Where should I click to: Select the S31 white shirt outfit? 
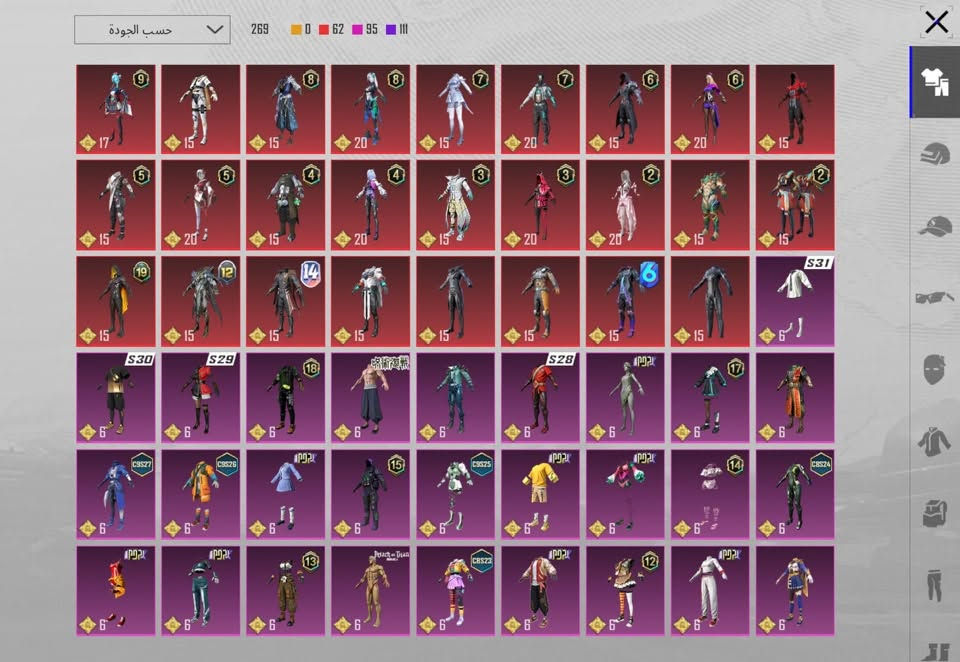[x=795, y=301]
